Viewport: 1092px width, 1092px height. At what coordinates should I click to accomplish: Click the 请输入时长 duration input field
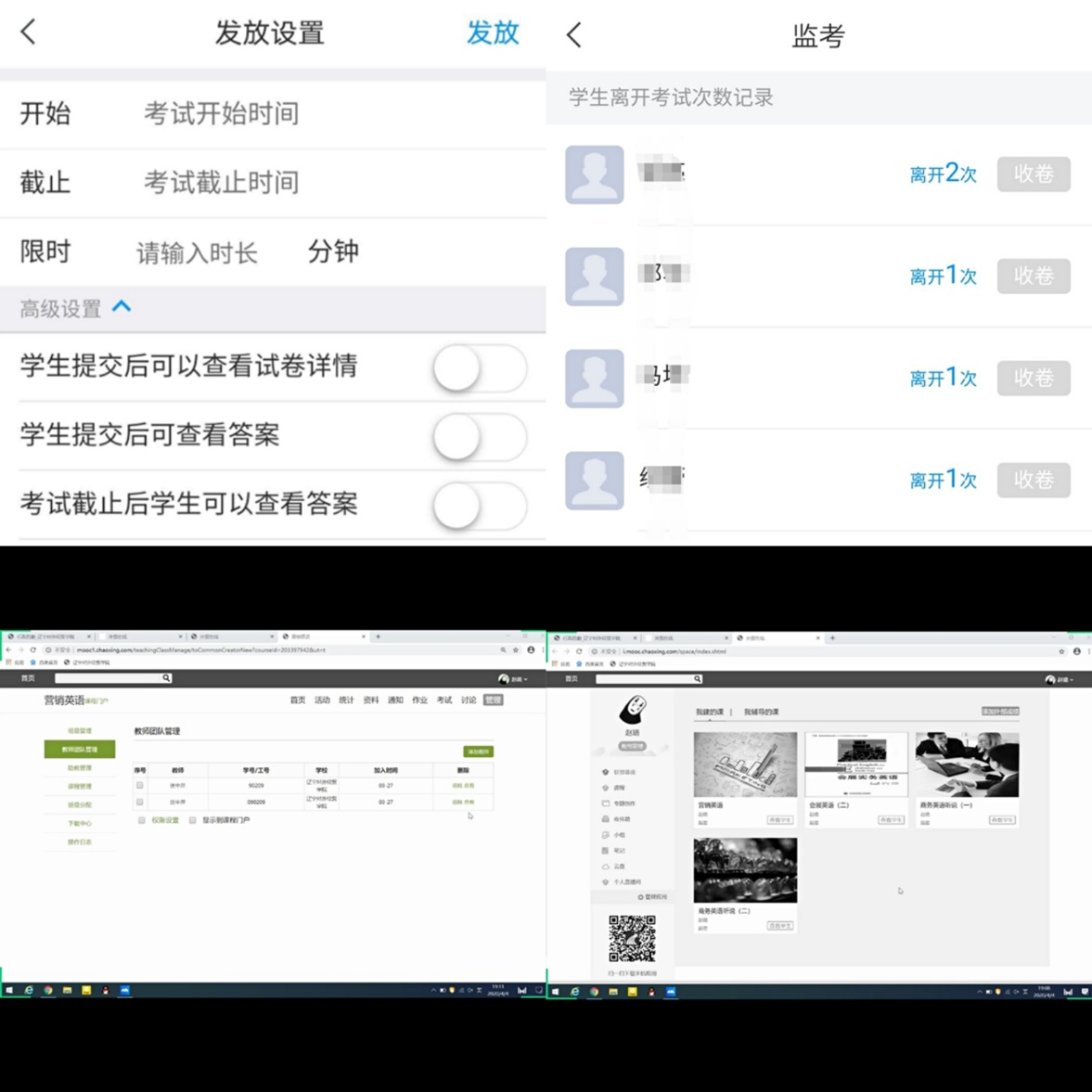197,251
